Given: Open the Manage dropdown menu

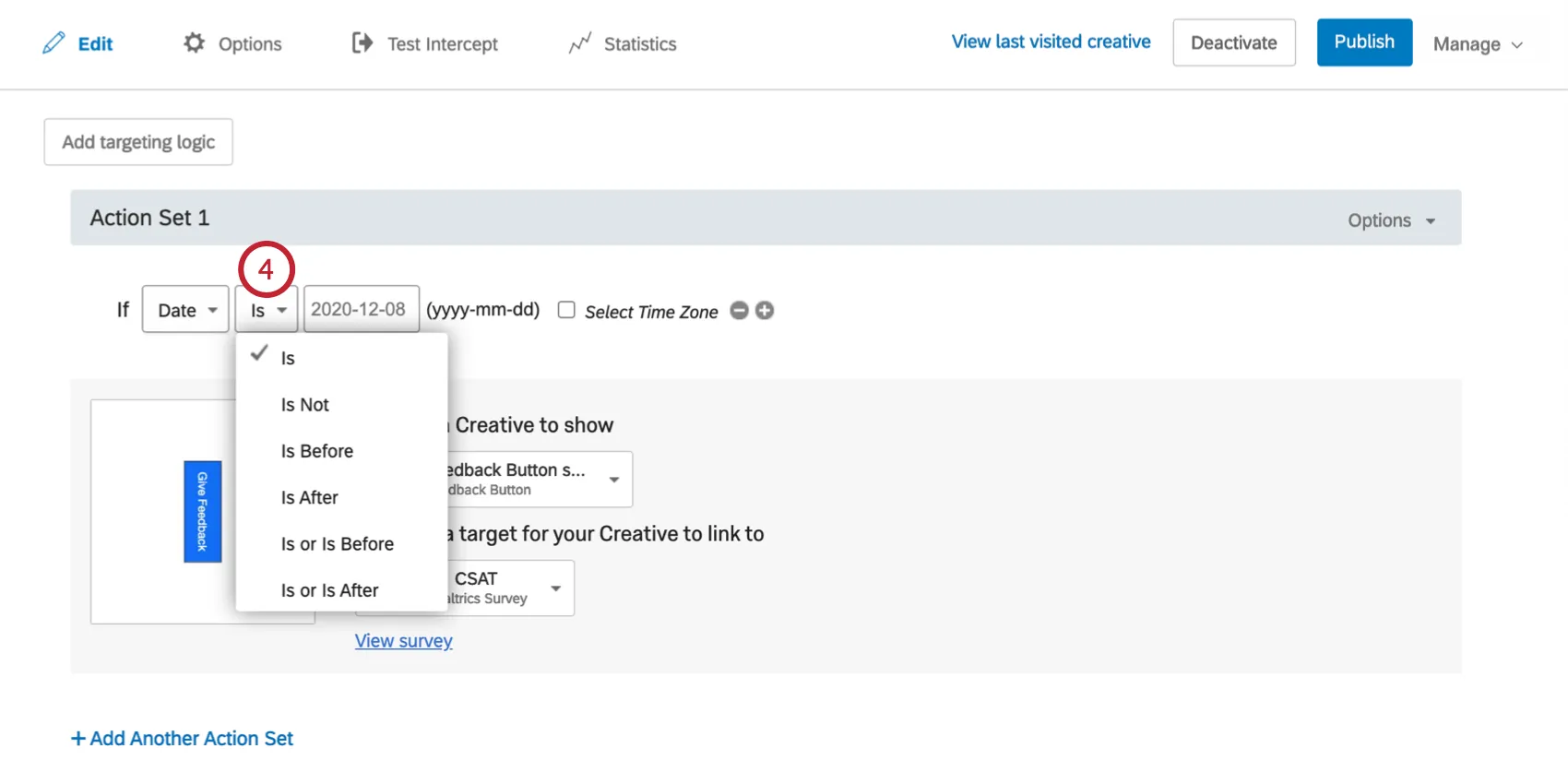Looking at the screenshot, I should tap(1477, 44).
